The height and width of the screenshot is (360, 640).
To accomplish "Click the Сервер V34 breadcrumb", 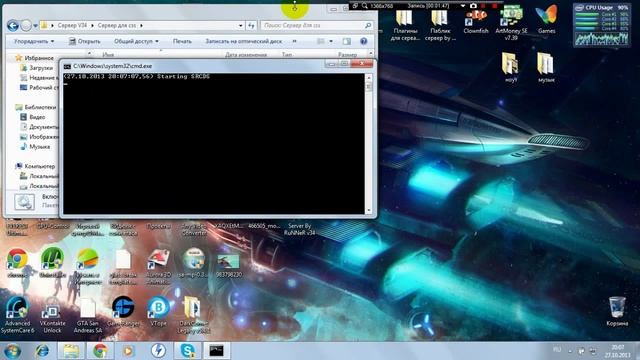I will pos(72,25).
